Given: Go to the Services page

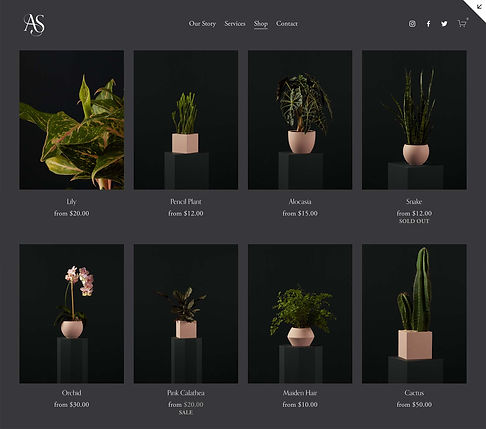Looking at the screenshot, I should [235, 24].
